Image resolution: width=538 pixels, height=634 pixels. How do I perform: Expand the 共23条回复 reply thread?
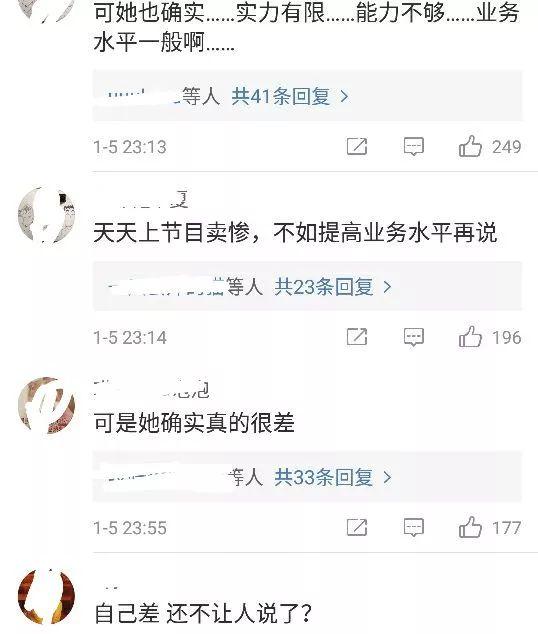pos(333,287)
